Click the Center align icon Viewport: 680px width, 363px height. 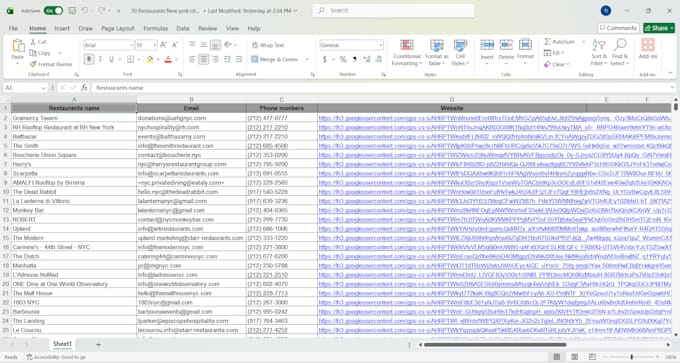pyautogui.click(x=204, y=59)
